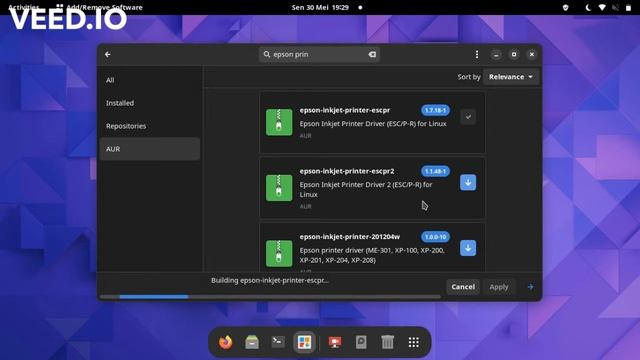Open the Trash from dock
The height and width of the screenshot is (360, 640).
(x=387, y=342)
